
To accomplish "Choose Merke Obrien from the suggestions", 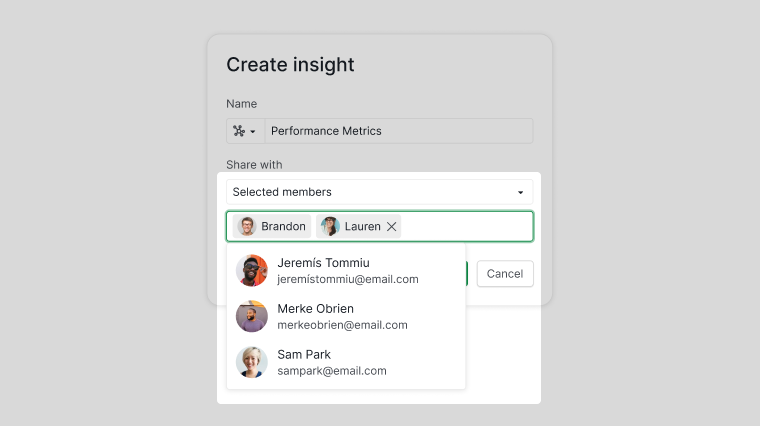I will click(x=346, y=316).
